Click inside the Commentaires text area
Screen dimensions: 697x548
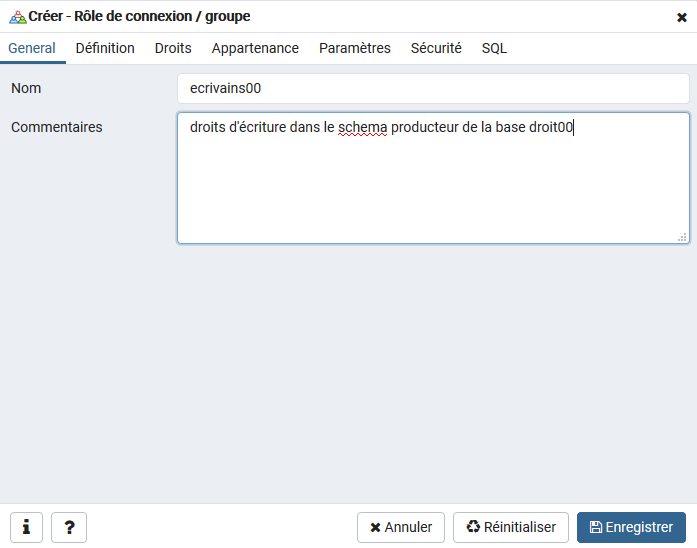[433, 185]
